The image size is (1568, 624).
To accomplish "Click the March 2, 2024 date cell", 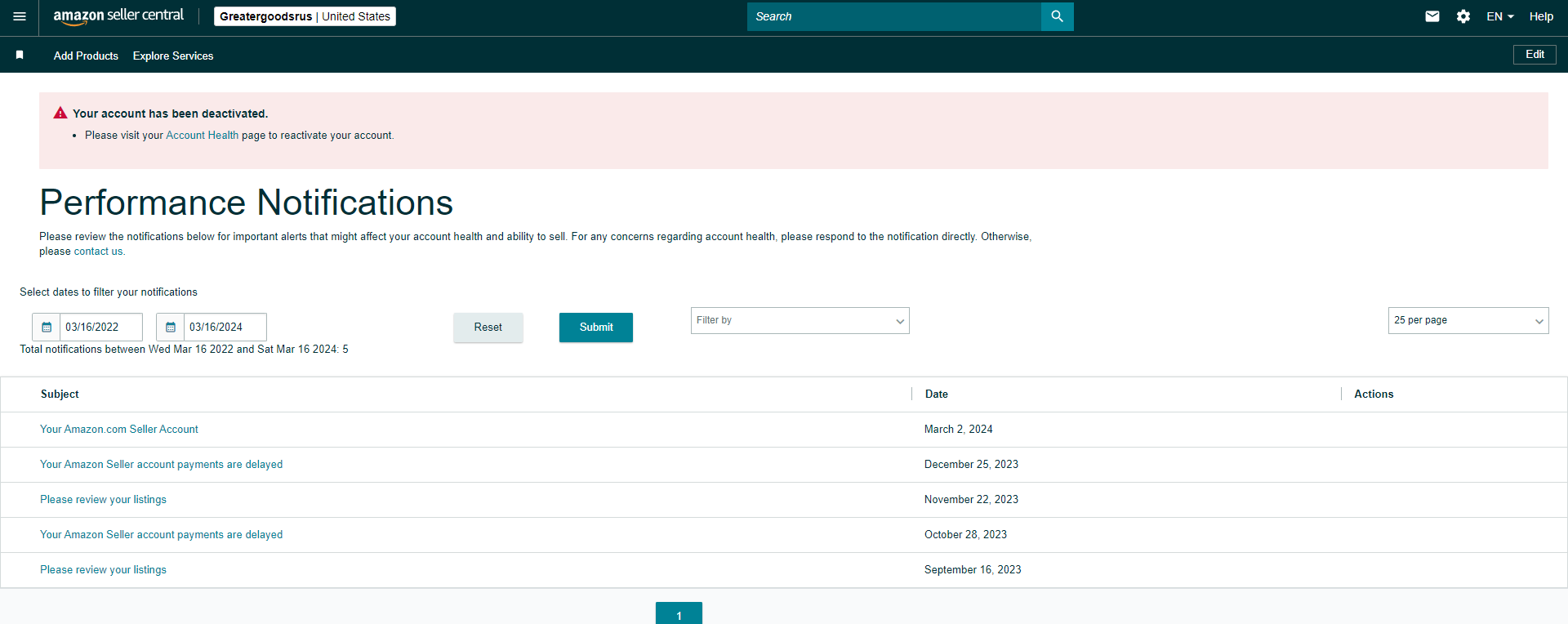I will click(959, 429).
